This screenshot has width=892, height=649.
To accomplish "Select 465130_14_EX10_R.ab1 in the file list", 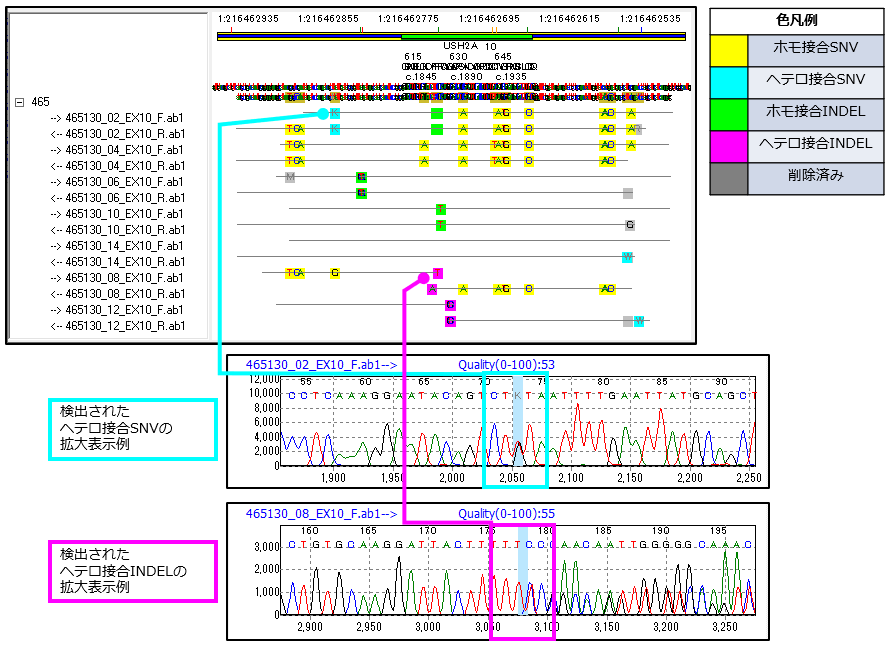I will (124, 261).
